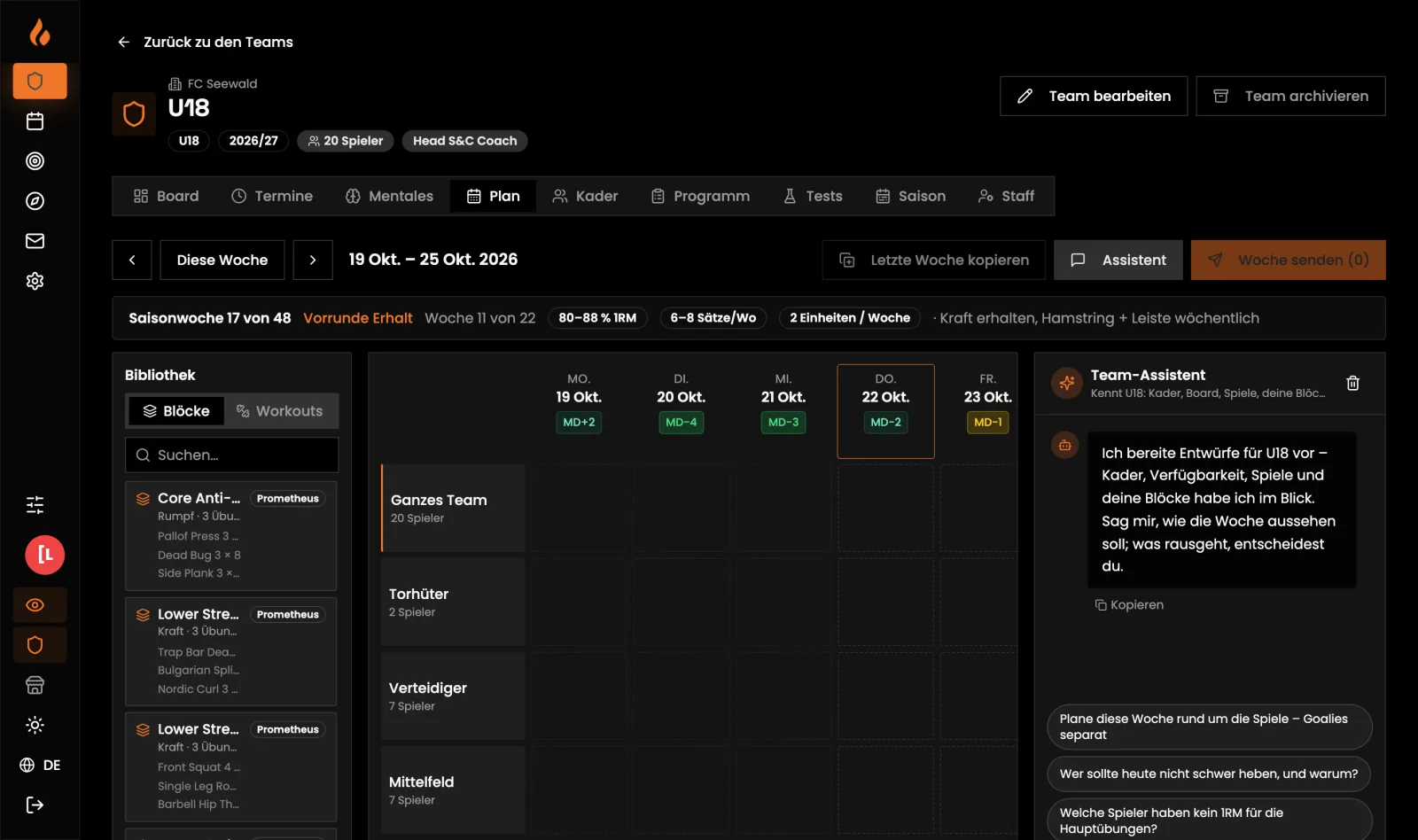Image resolution: width=1418 pixels, height=840 pixels.
Task: Open the calendar icon in left sidebar
Action: tap(35, 121)
